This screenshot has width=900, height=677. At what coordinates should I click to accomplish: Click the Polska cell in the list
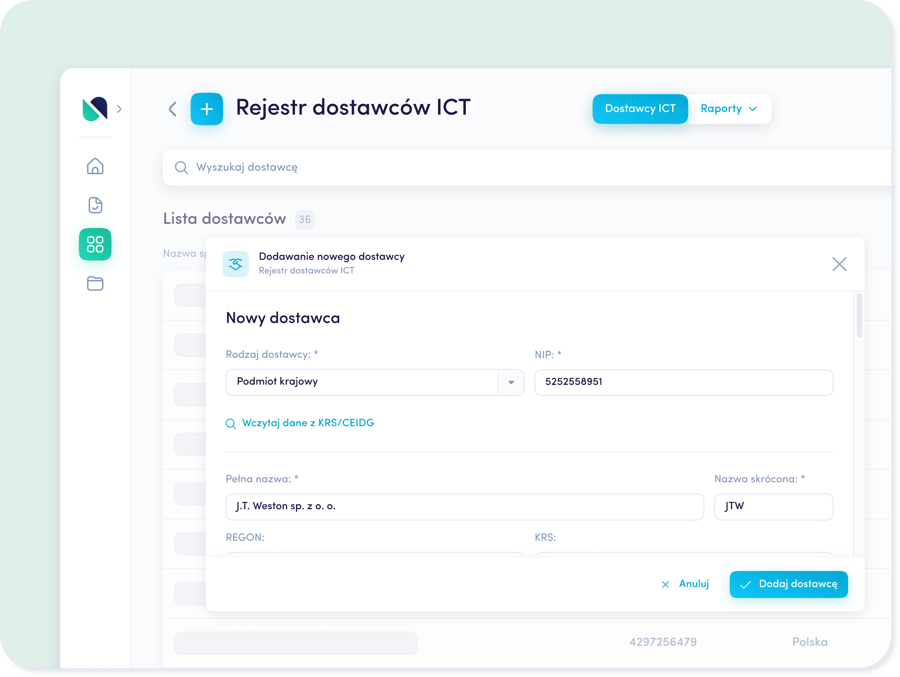click(x=810, y=642)
